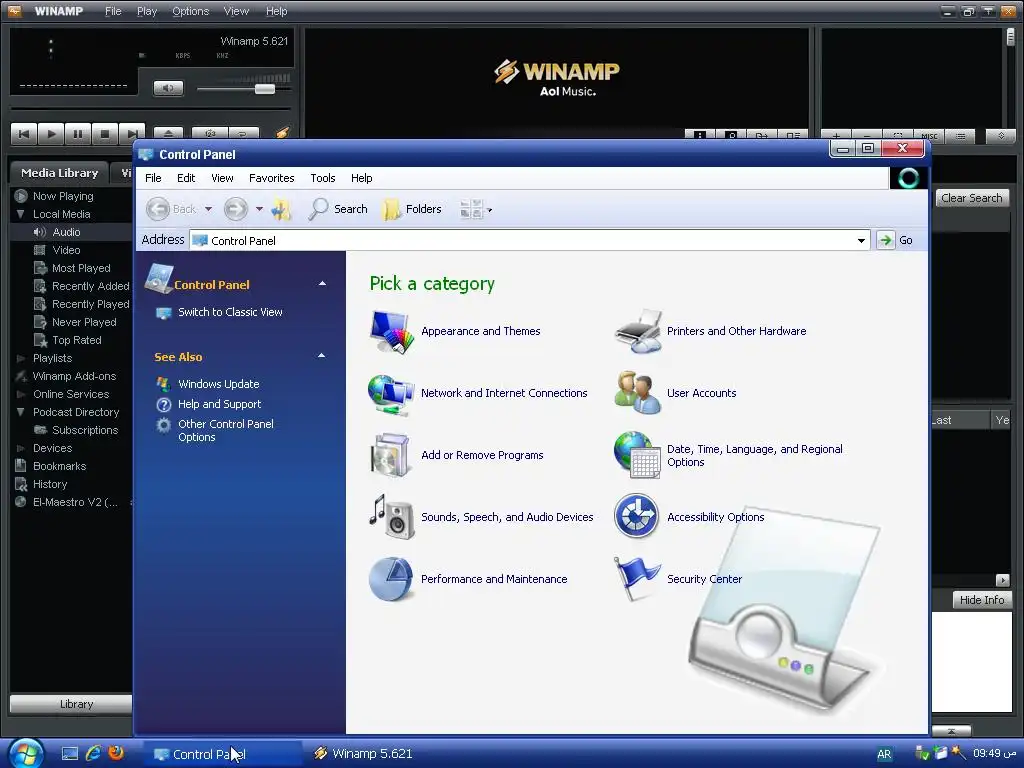Open Winamp Play menu

click(147, 11)
